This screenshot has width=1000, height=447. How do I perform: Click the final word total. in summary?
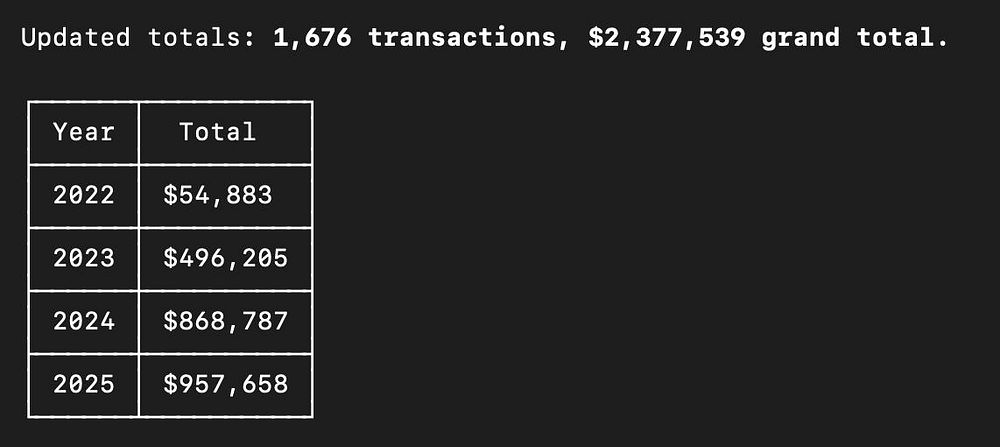[x=902, y=38]
